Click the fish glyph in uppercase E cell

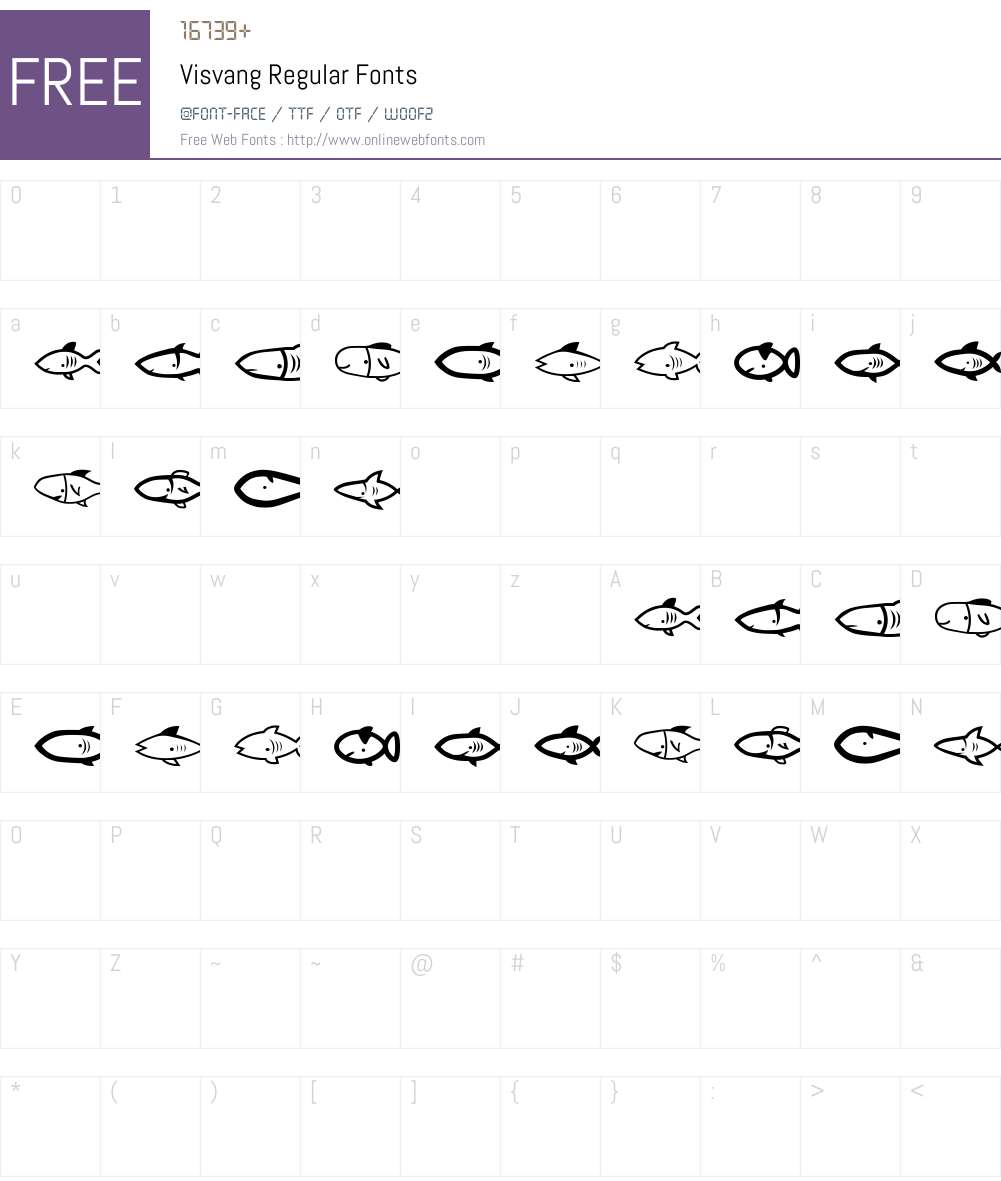pyautogui.click(x=68, y=746)
